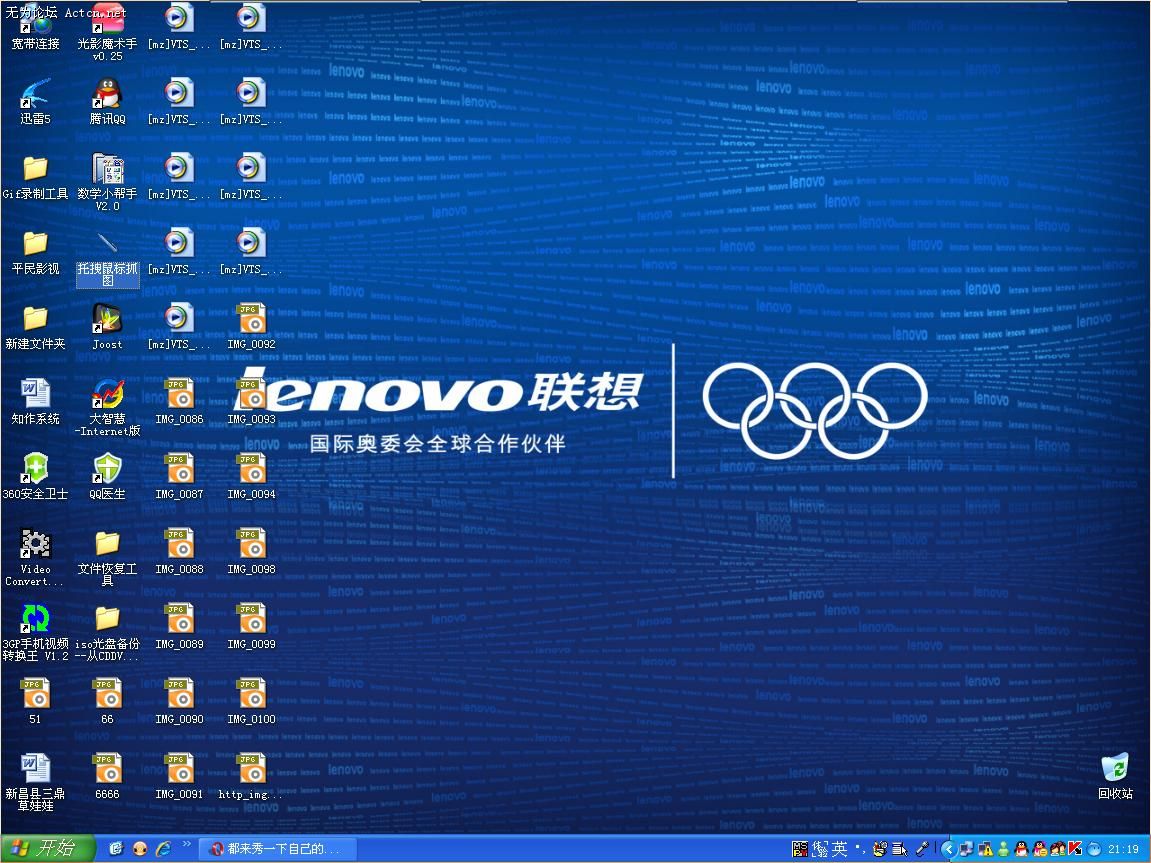1151x863 pixels.
Task: Select the 迅雷5 desktop shortcut
Action: tap(35, 101)
